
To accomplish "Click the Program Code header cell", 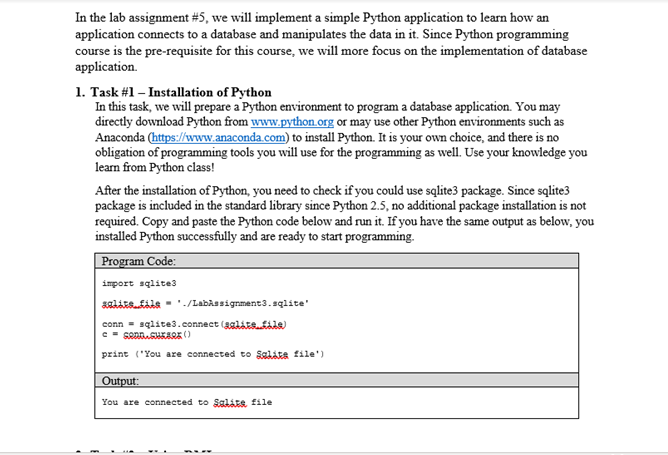I will (337, 261).
